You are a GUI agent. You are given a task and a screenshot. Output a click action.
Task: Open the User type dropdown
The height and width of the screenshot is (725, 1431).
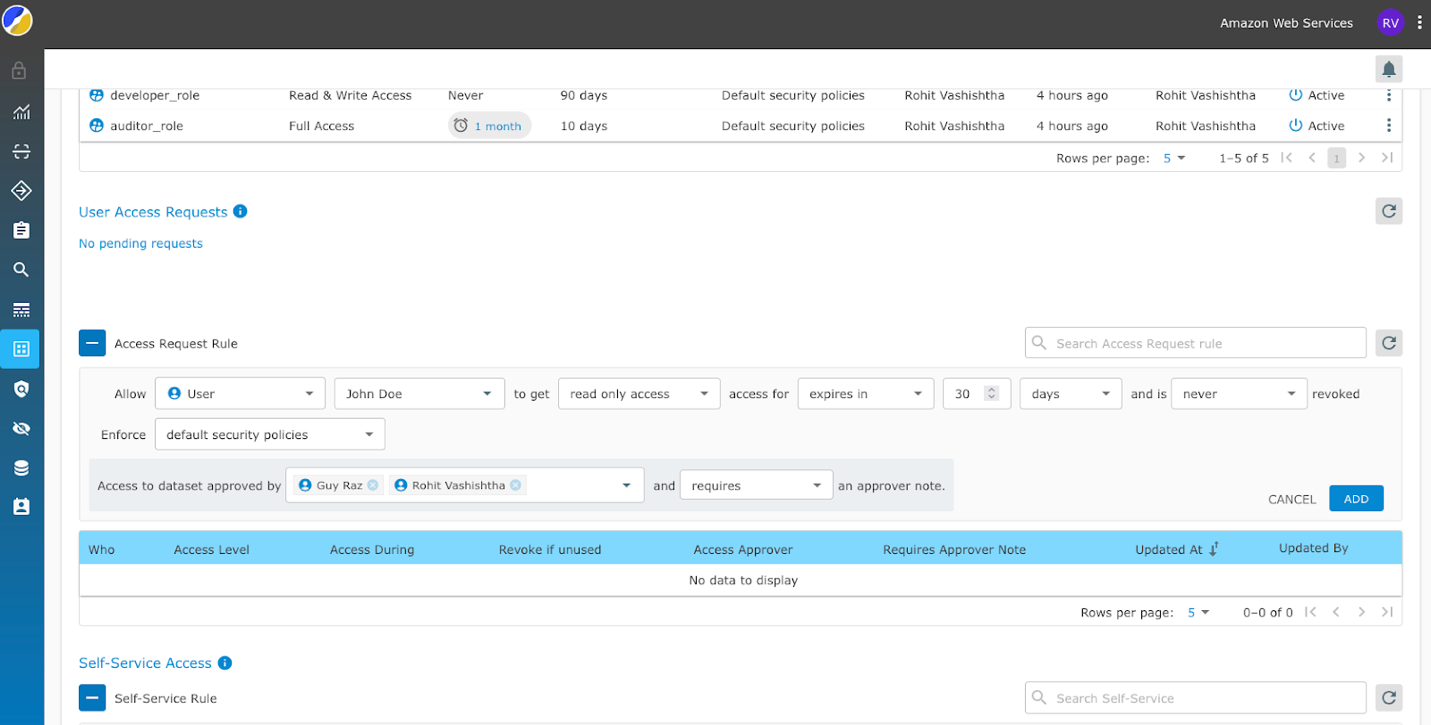(x=240, y=394)
